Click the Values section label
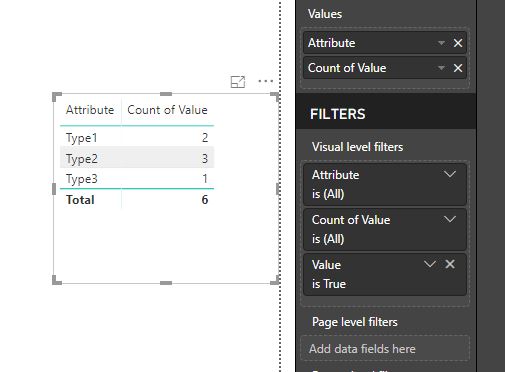This screenshot has height=372, width=505. [x=325, y=14]
